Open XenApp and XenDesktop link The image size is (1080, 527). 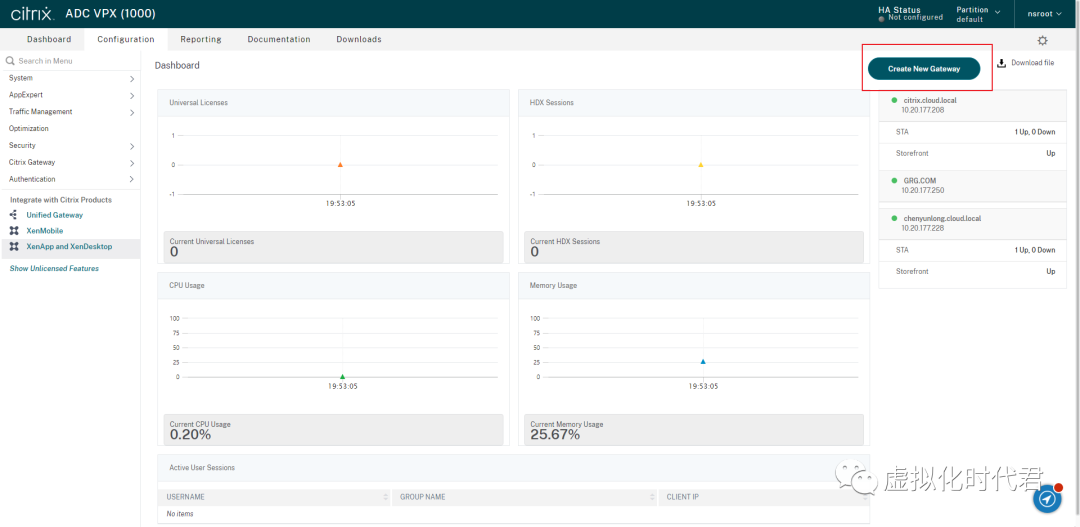pyautogui.click(x=69, y=247)
